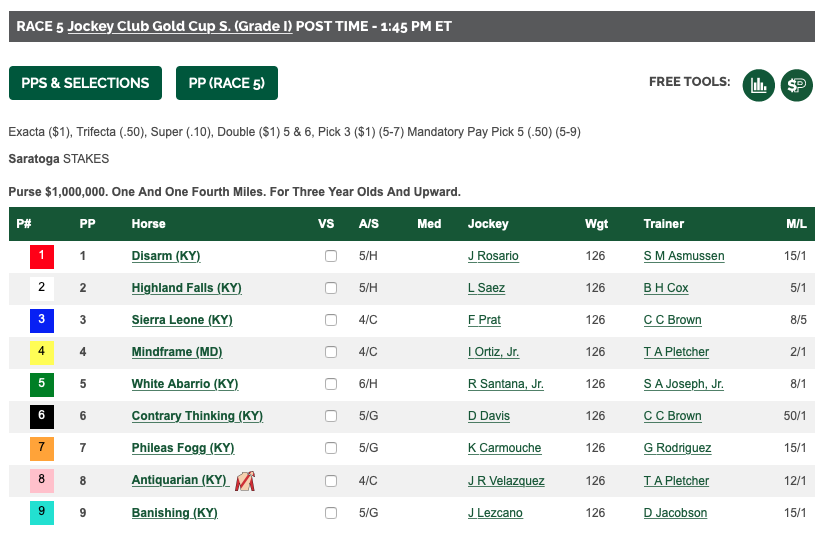Click the Horse column header

click(148, 224)
